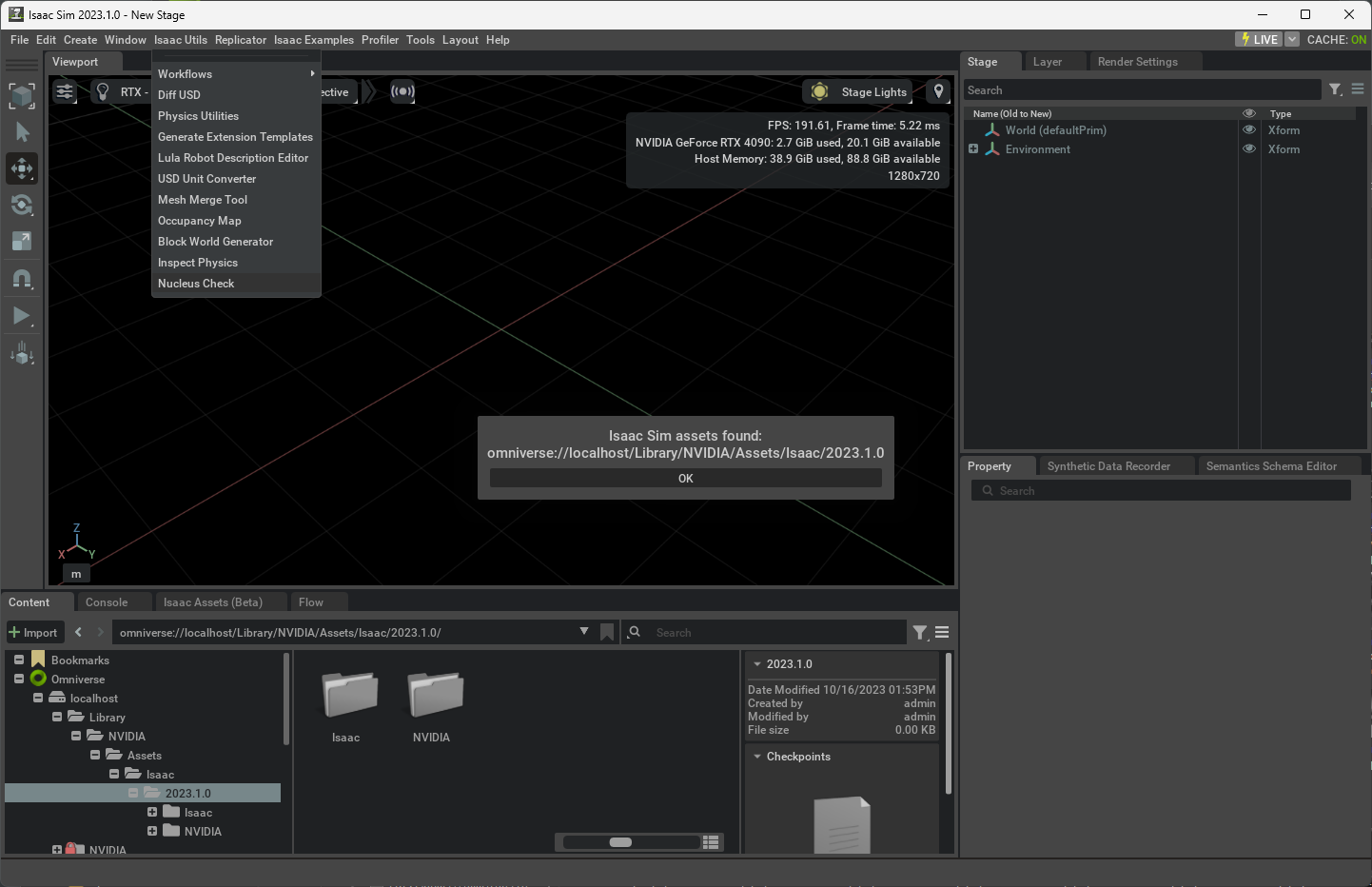This screenshot has width=1372, height=887.
Task: Open the Stage panel filter icon
Action: (1336, 89)
